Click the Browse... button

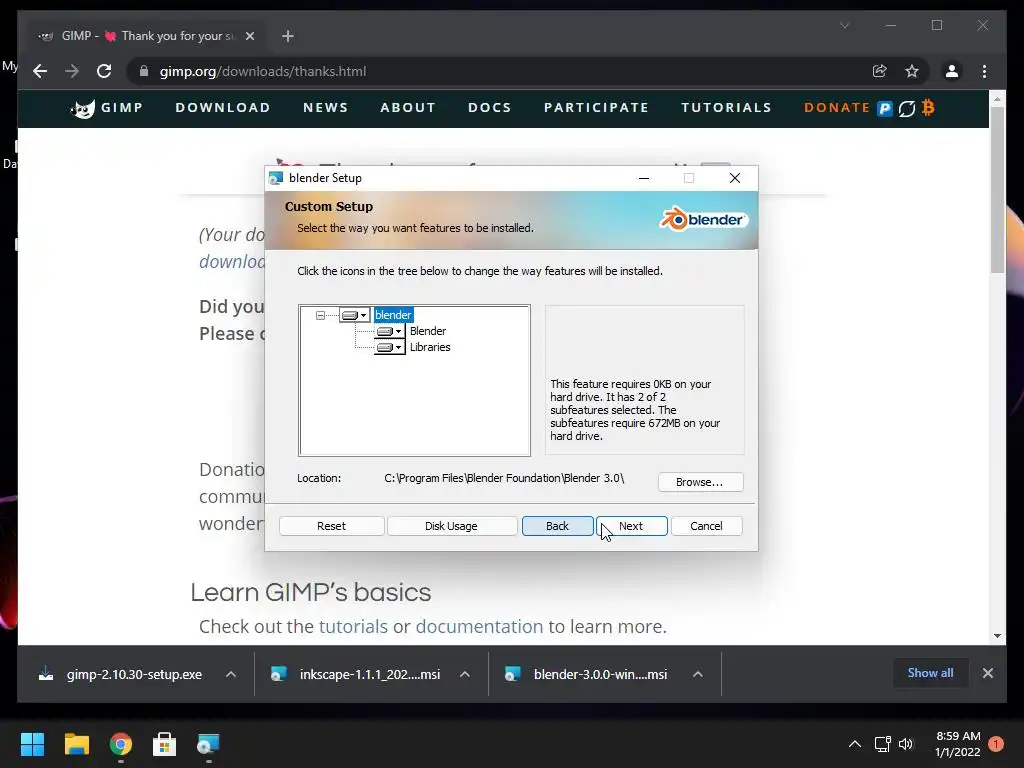[x=700, y=482]
